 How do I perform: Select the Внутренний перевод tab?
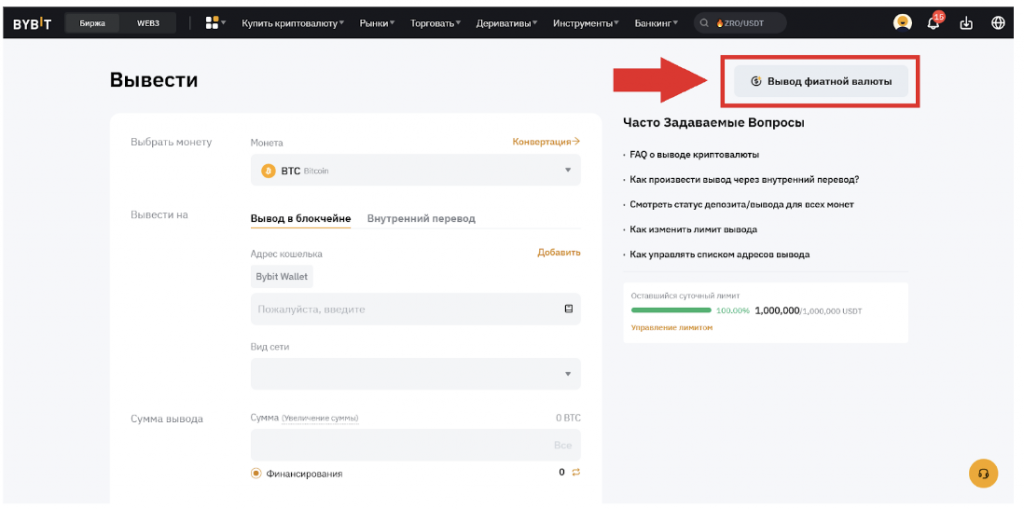[x=421, y=218]
